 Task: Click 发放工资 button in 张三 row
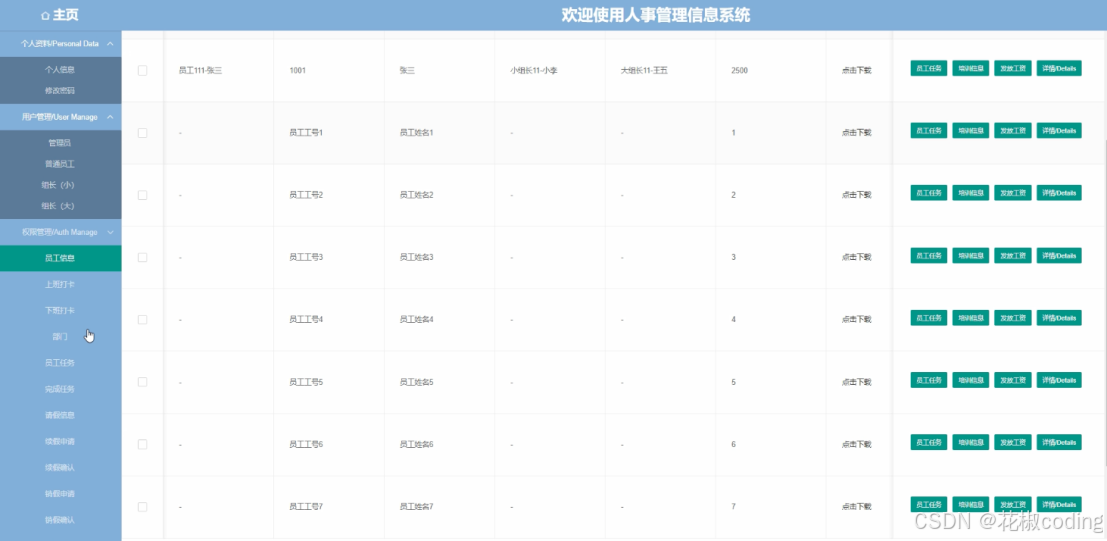[1012, 69]
